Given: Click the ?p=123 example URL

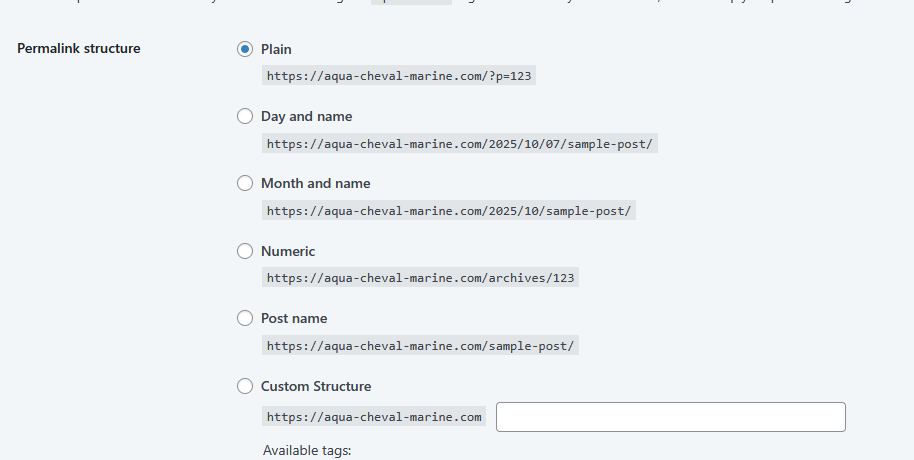Looking at the screenshot, I should pyautogui.click(x=398, y=76).
